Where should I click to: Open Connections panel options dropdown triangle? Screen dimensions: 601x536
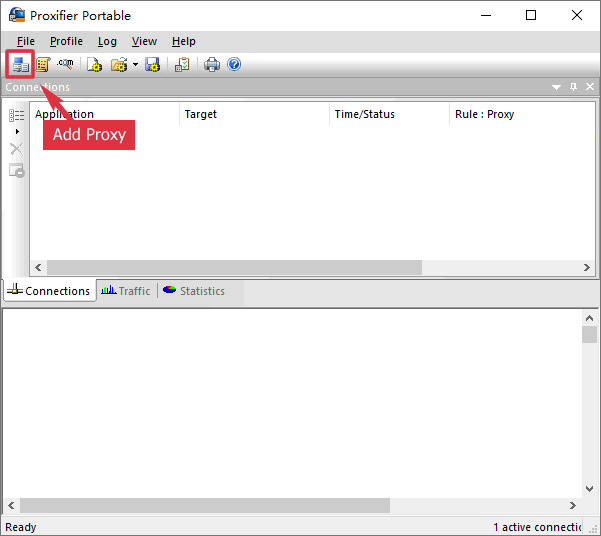click(x=556, y=87)
